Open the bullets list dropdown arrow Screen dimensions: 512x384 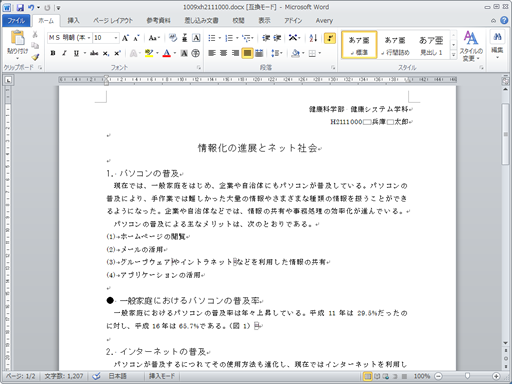[x=220, y=38]
